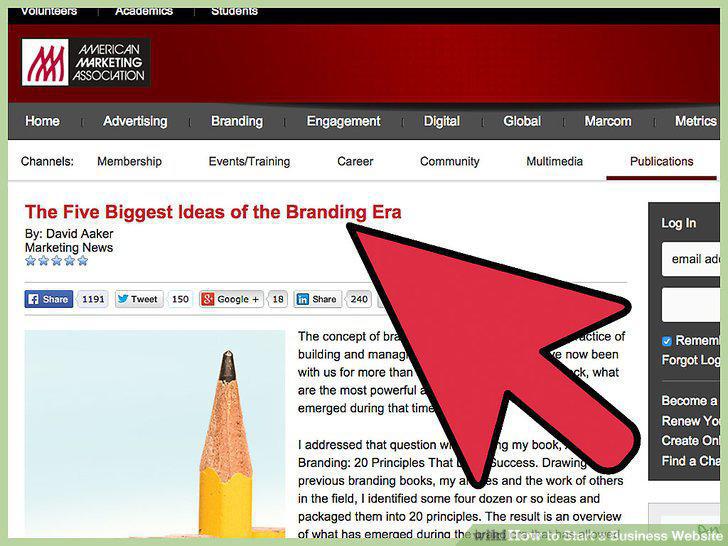Screen dimensions: 728x546
Task: Click the email address input field
Action: click(x=691, y=259)
